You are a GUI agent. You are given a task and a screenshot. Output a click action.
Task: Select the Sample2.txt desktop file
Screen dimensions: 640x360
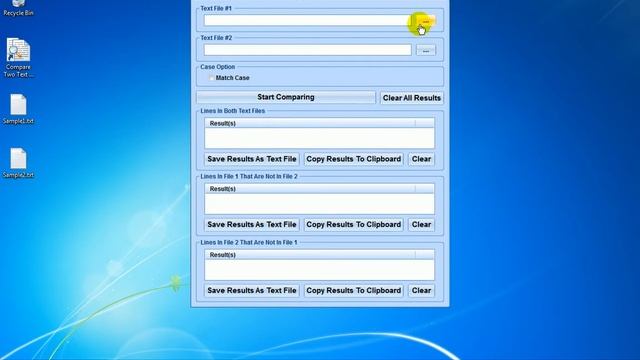[18, 163]
